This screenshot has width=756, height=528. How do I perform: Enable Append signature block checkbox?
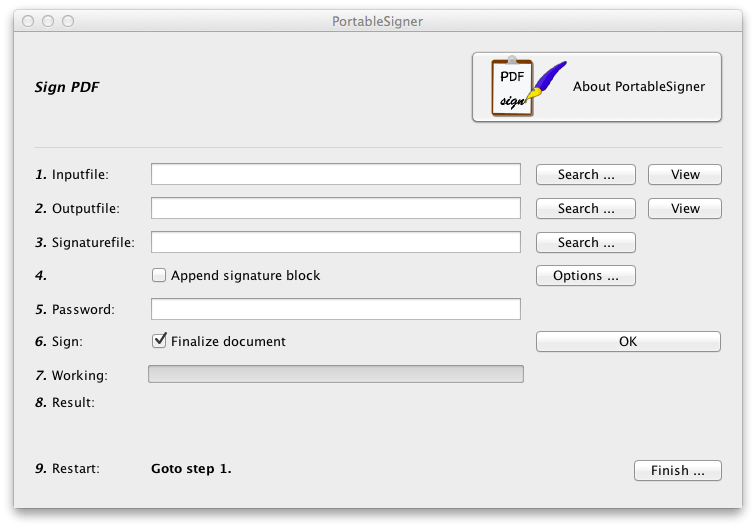click(159, 275)
